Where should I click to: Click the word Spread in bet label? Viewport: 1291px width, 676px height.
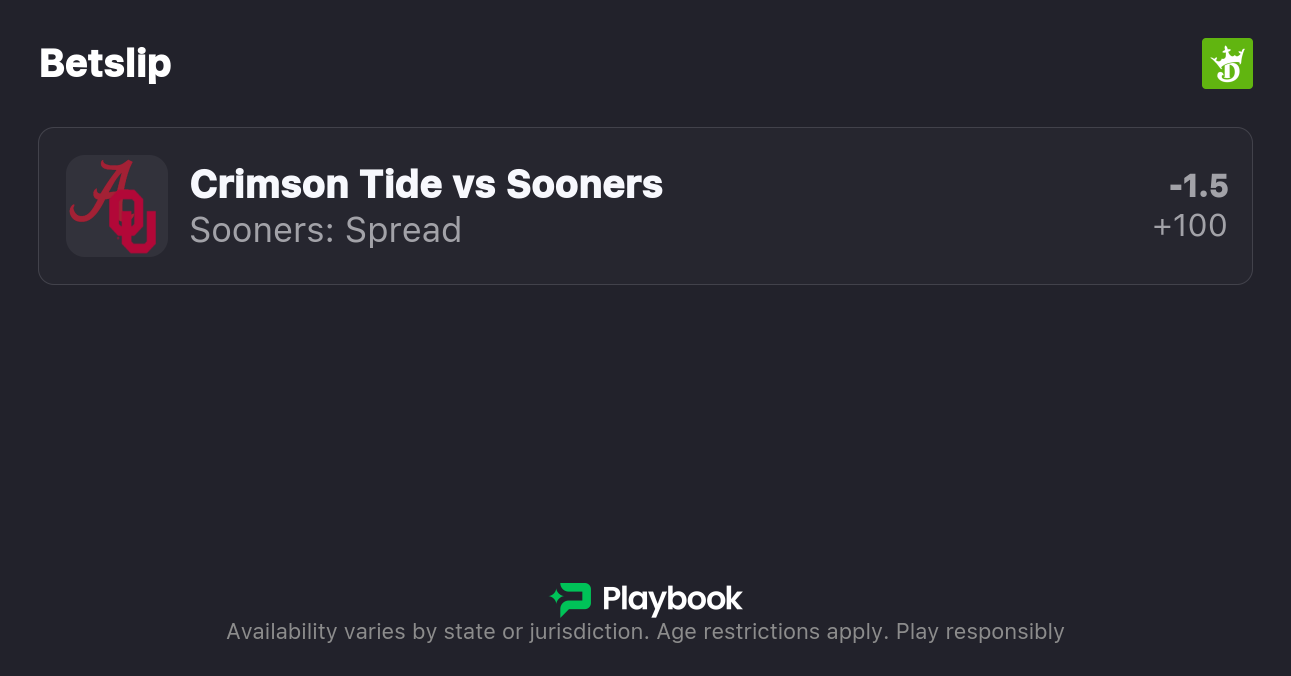403,230
